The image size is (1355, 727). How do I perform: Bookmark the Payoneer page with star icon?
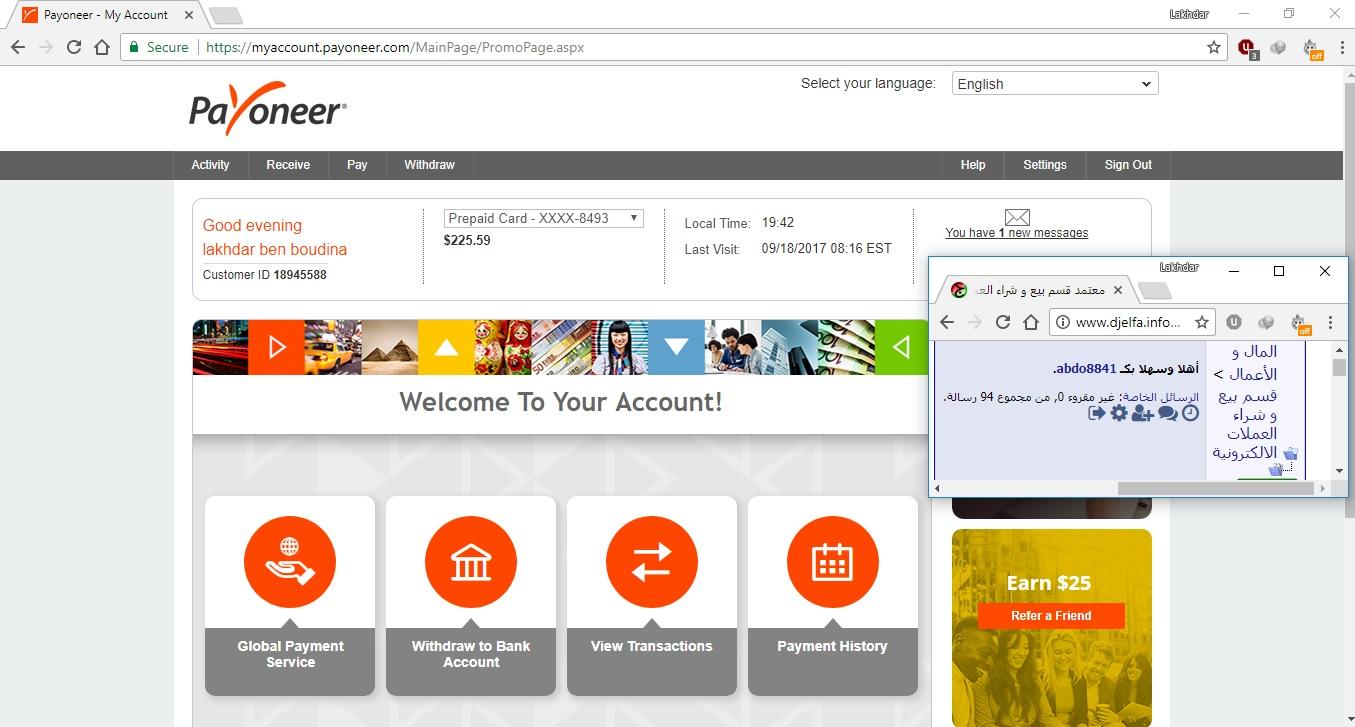point(1213,47)
